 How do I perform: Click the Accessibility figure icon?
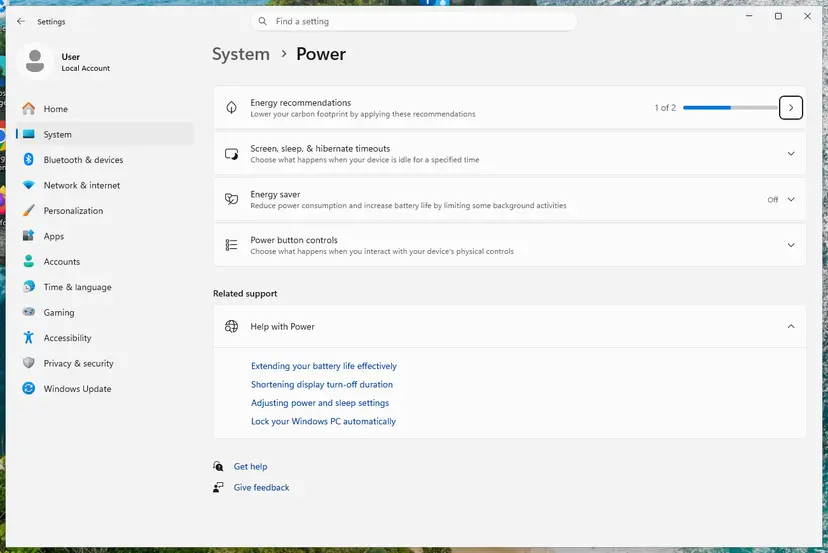click(29, 338)
